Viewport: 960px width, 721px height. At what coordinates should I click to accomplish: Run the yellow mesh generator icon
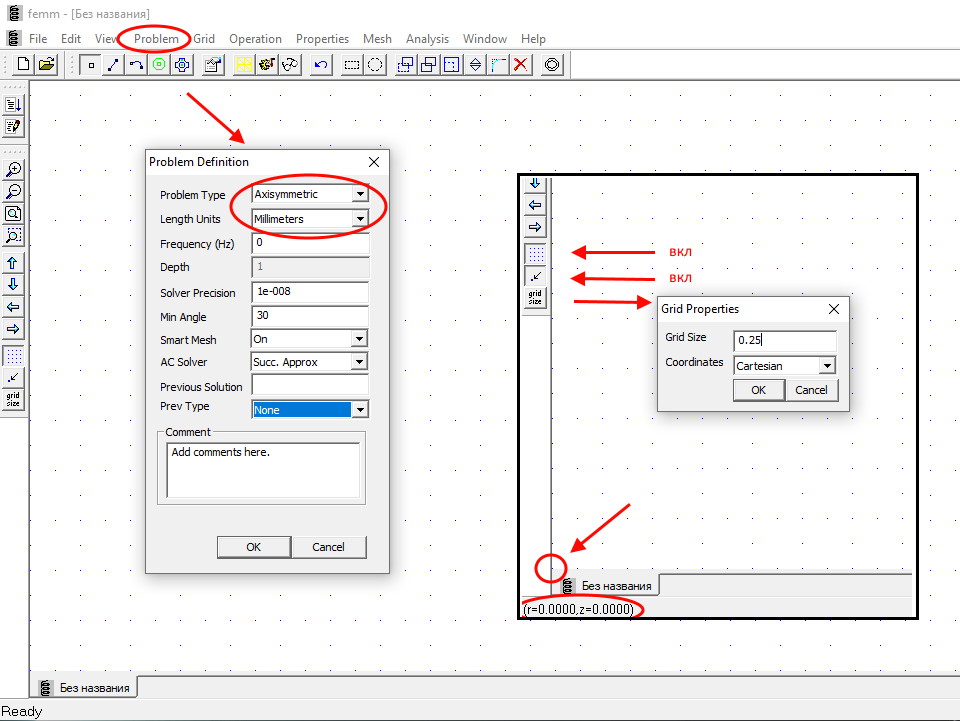pos(244,65)
